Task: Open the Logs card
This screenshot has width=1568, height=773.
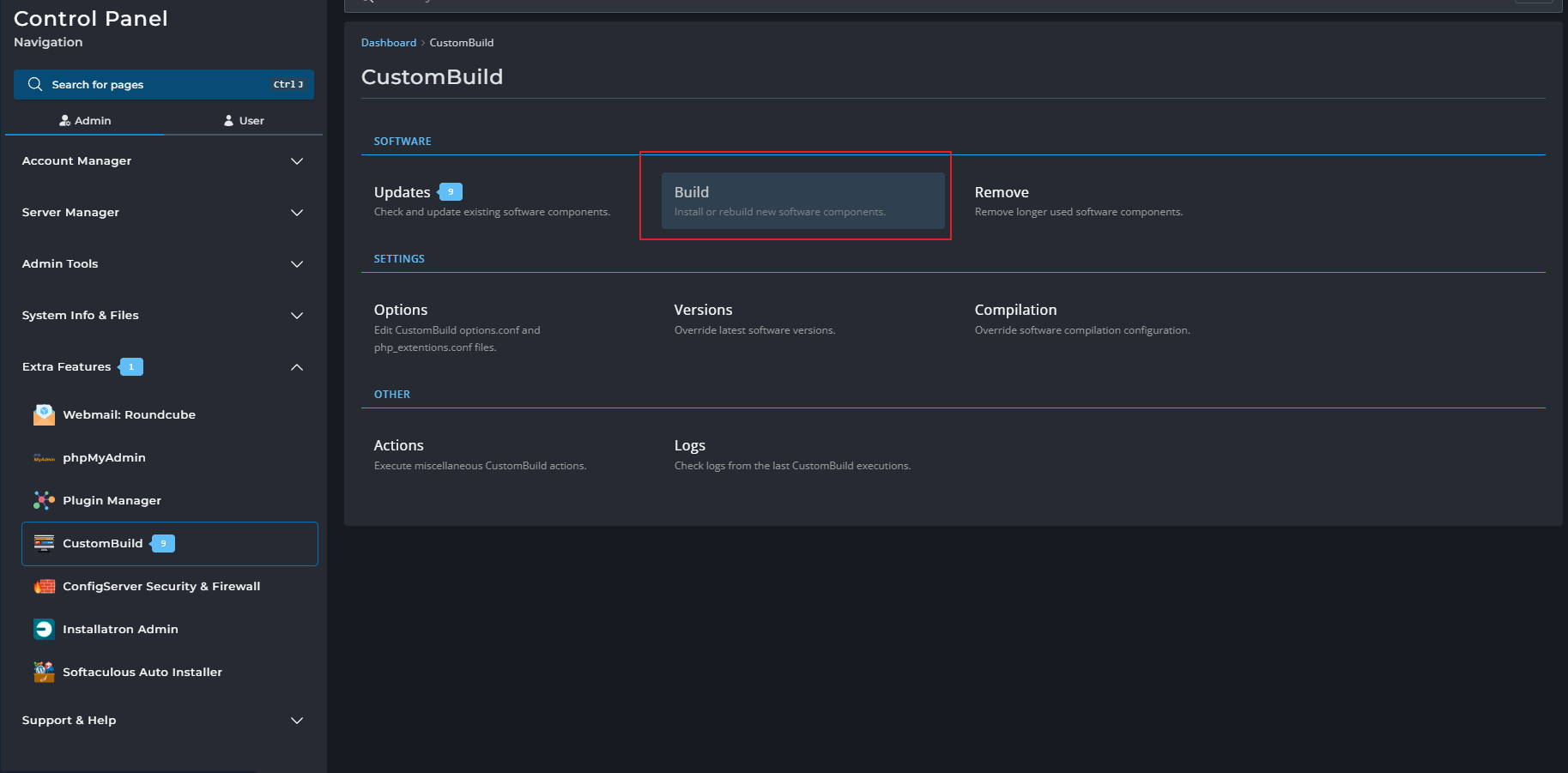Action: pos(803,454)
